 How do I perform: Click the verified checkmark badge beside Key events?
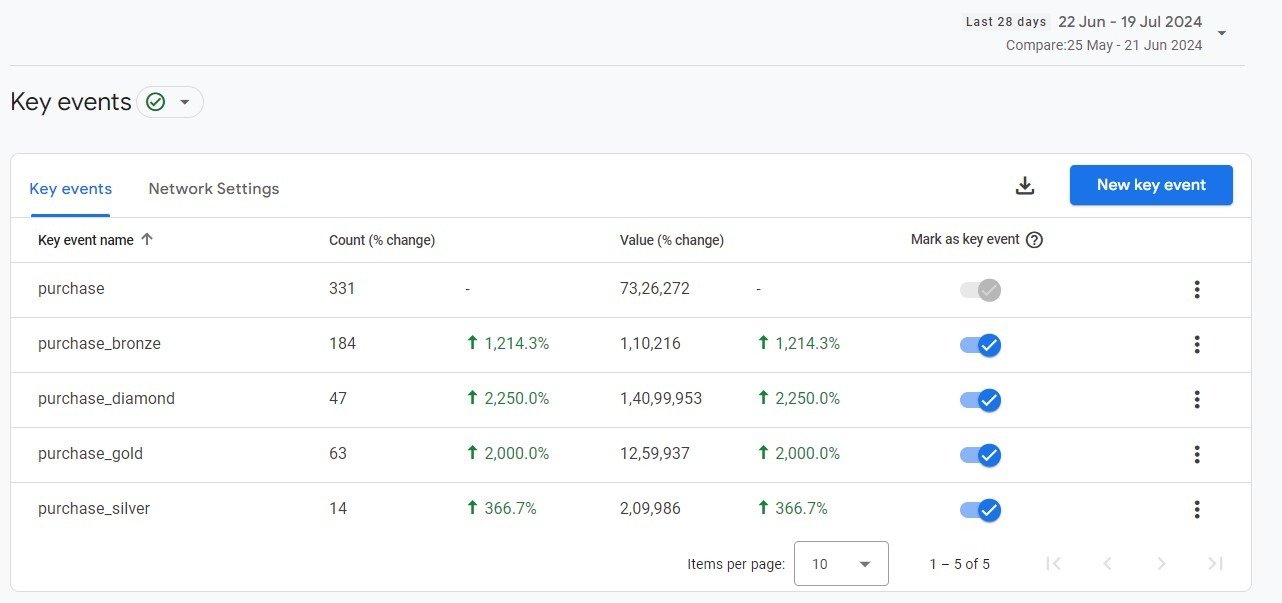(155, 101)
